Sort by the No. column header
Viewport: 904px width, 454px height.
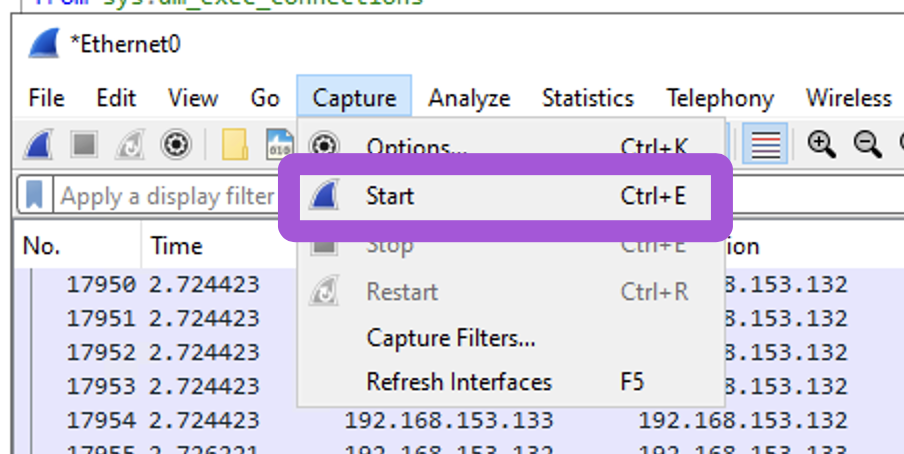point(77,246)
